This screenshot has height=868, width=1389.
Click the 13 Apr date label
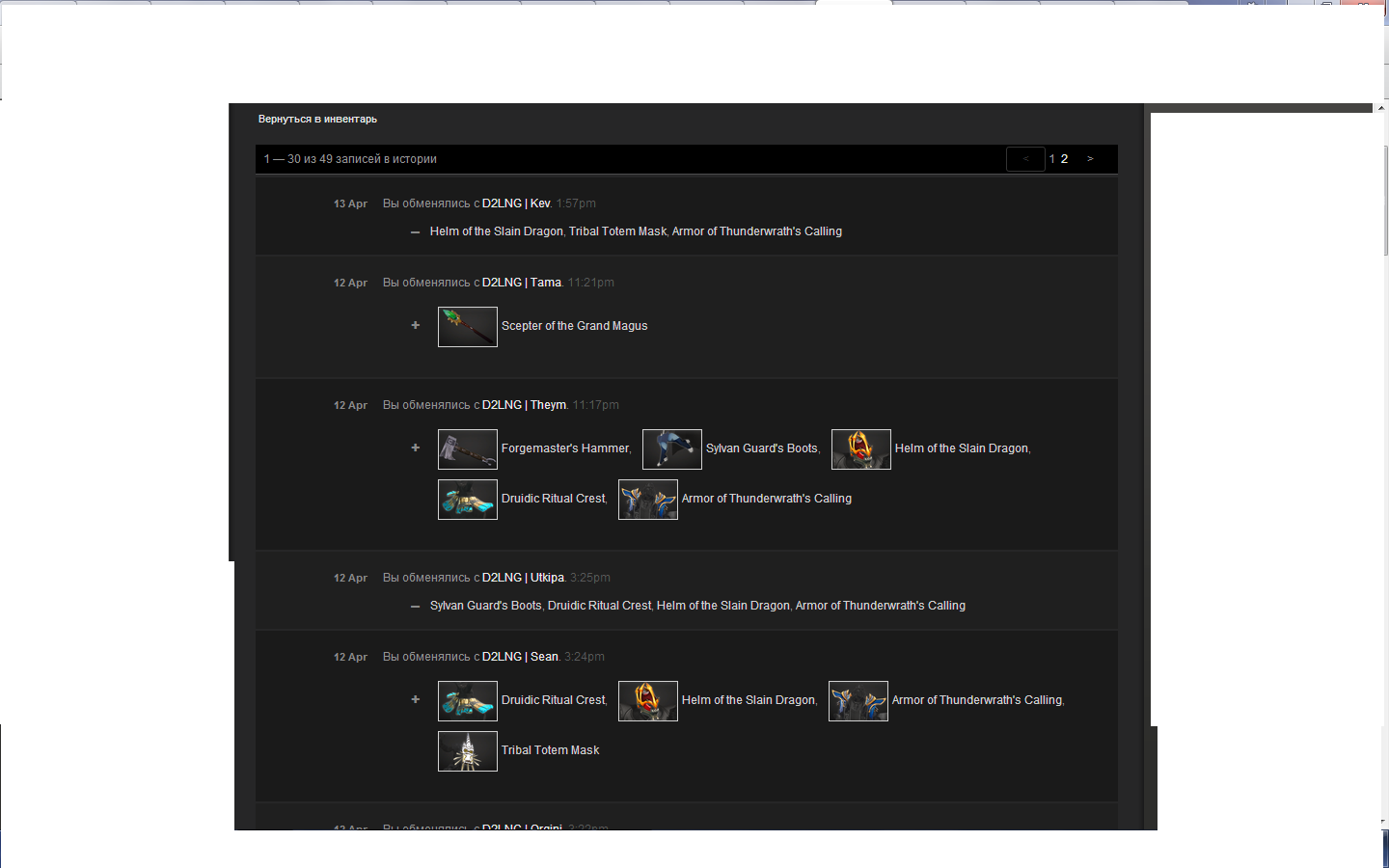(x=350, y=204)
